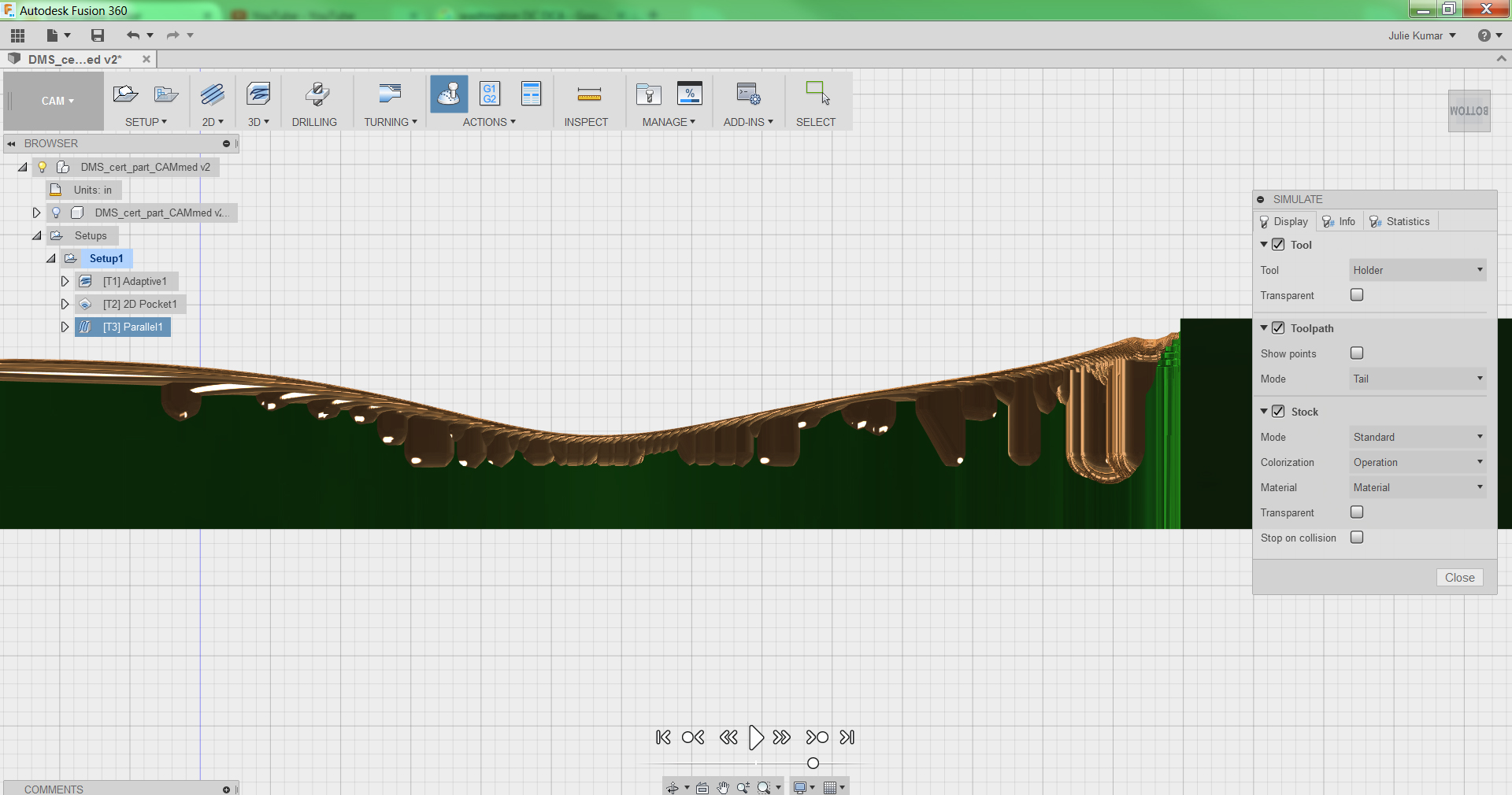Select Setup1 in the browser
The image size is (1512, 795).
pyautogui.click(x=106, y=258)
